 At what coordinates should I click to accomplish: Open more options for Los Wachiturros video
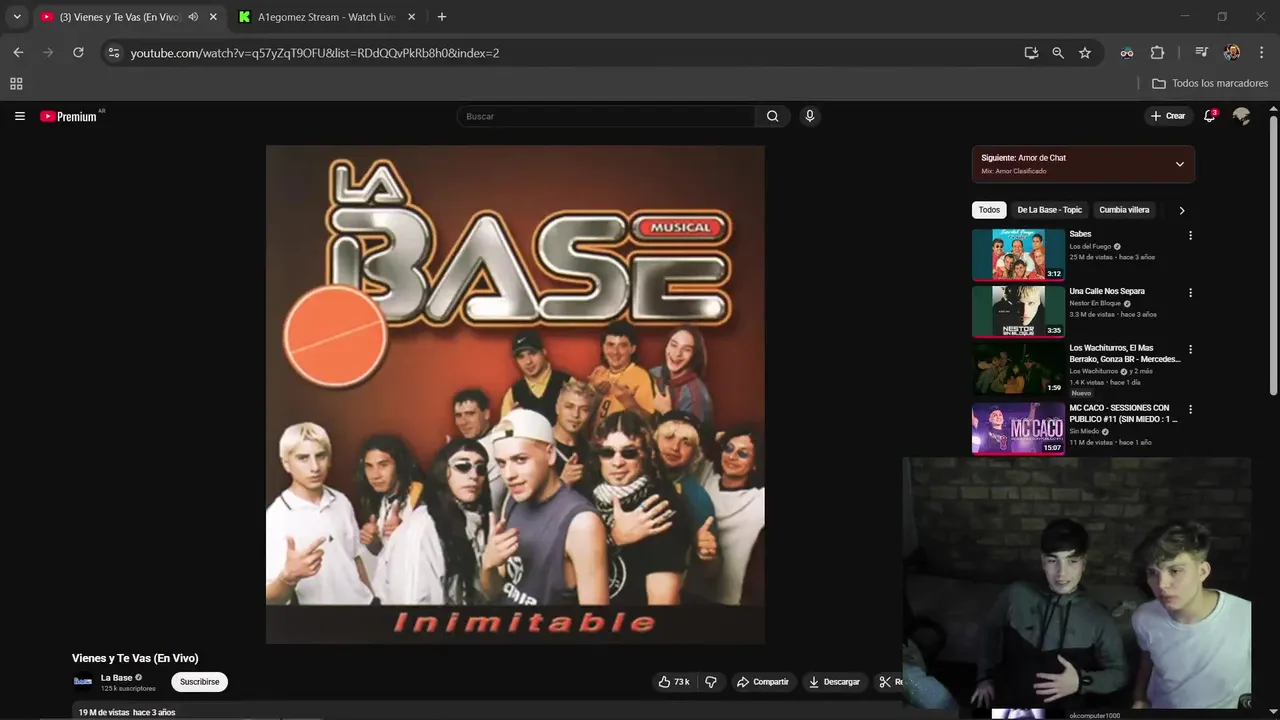pyautogui.click(x=1190, y=350)
